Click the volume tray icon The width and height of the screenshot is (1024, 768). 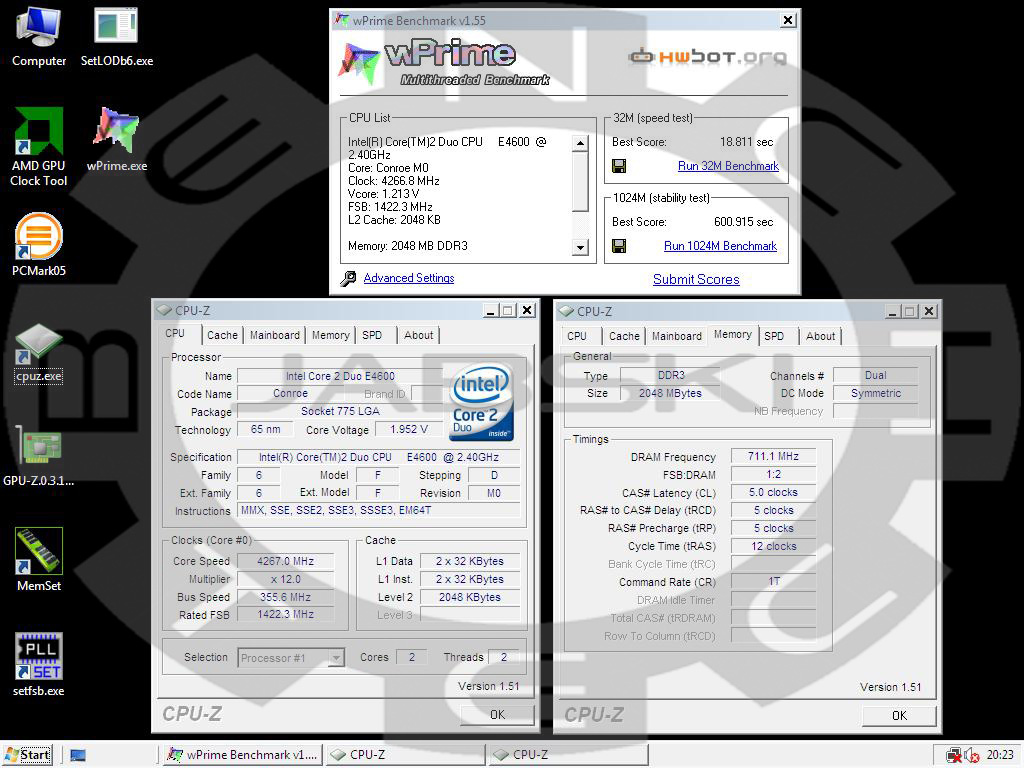click(971, 755)
